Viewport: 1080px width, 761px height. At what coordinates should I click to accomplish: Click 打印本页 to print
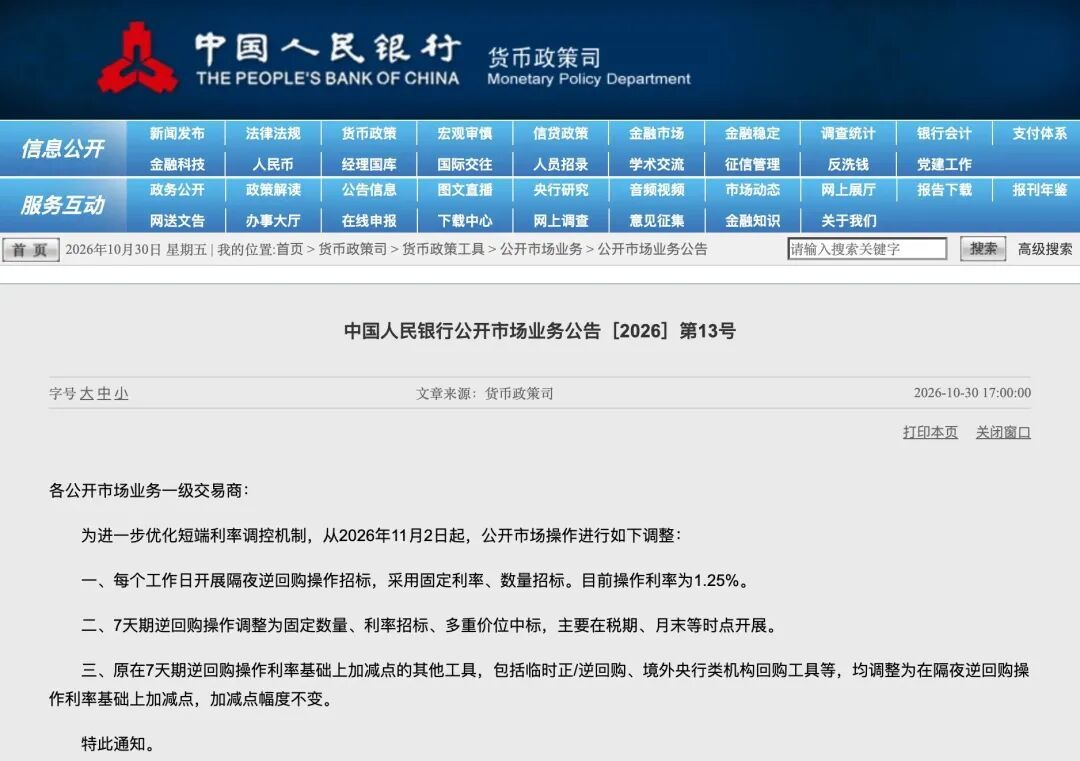pyautogui.click(x=930, y=432)
